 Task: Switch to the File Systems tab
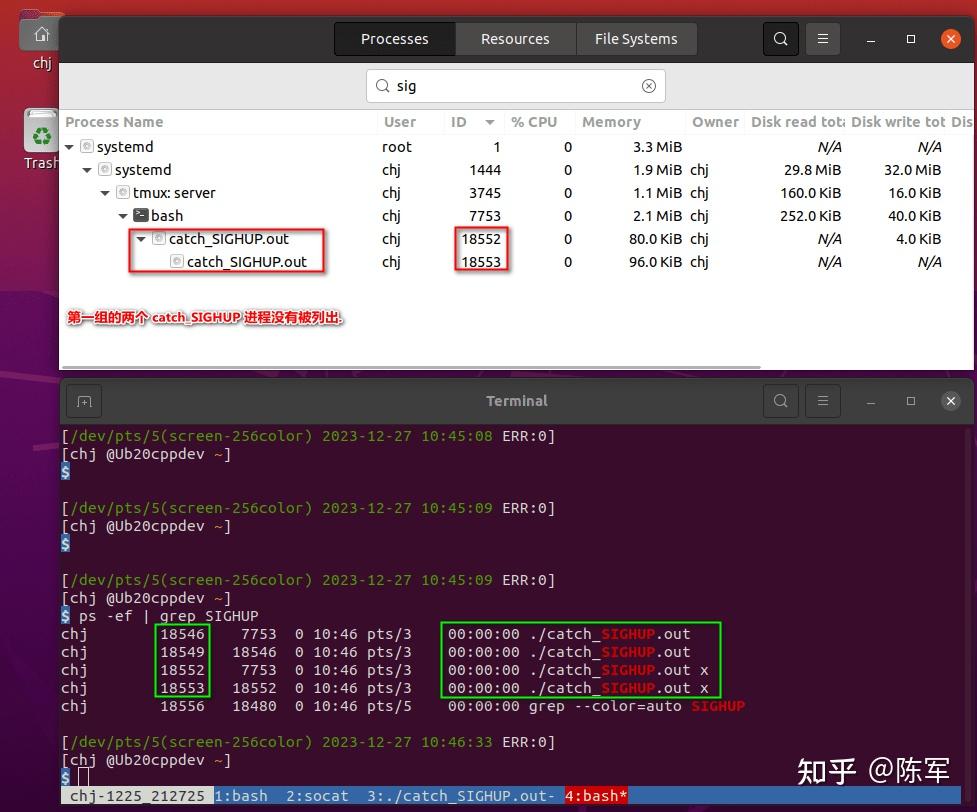click(636, 38)
